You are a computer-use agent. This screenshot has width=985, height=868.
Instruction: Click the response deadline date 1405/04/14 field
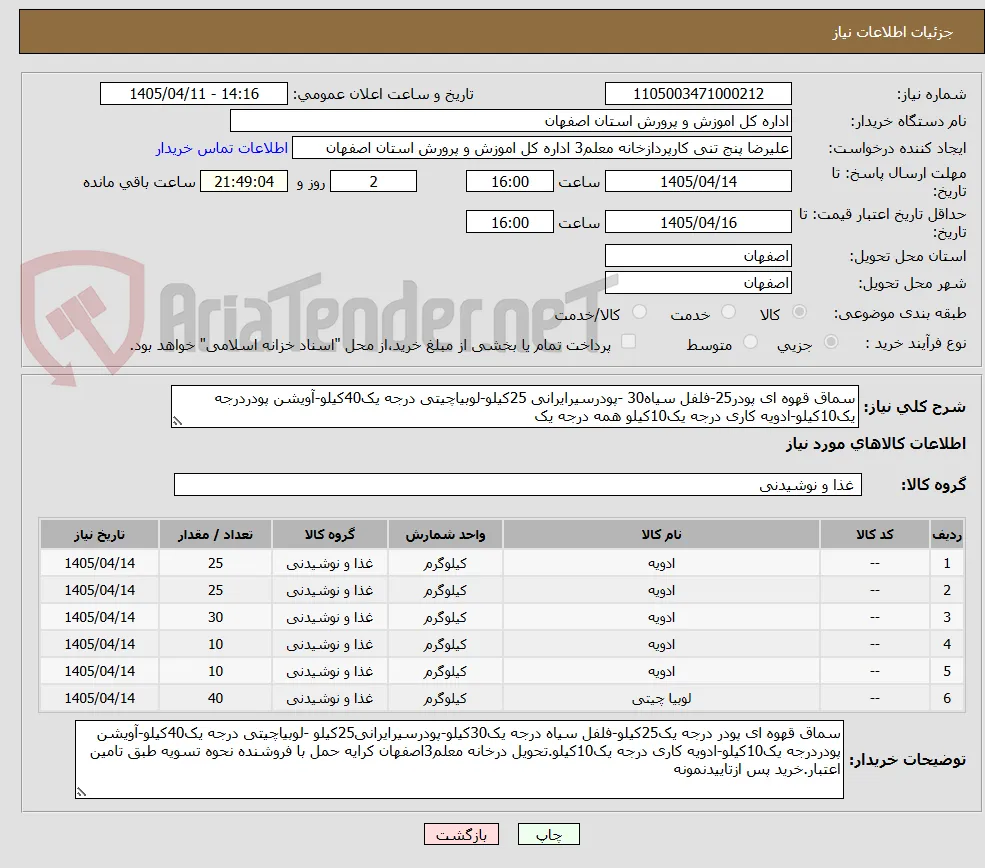click(698, 182)
